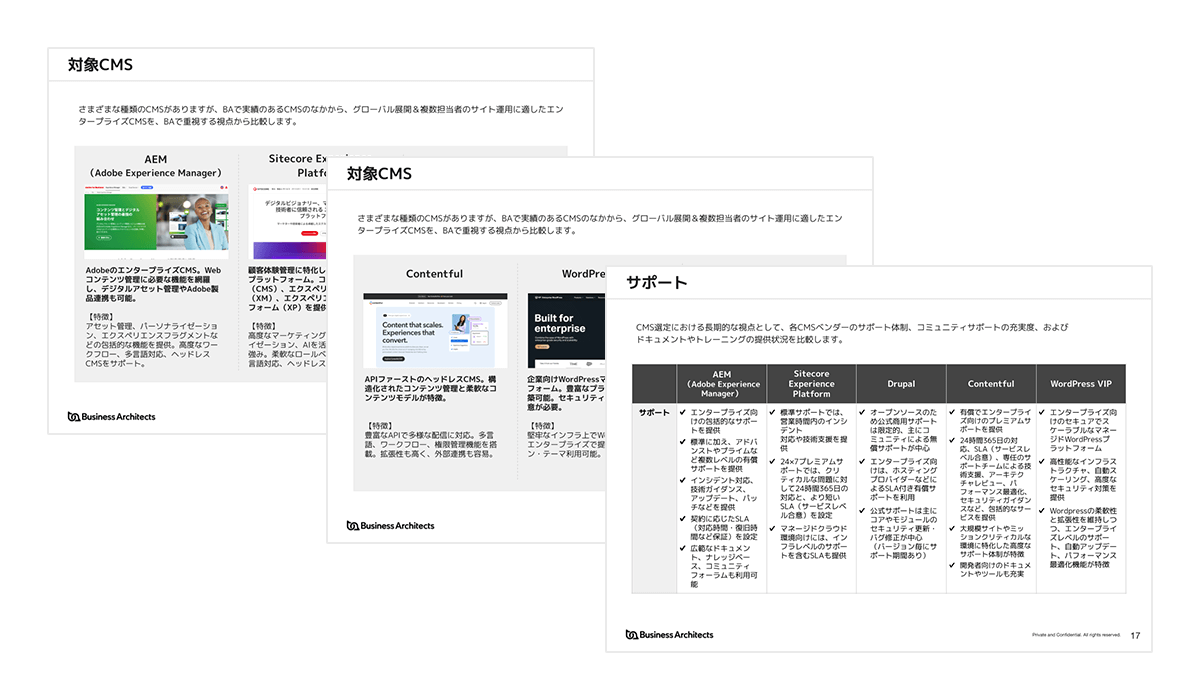Screen dimensions: 1200x700
Task: Click the Contentful website screenshot on middle slide
Action: (434, 331)
